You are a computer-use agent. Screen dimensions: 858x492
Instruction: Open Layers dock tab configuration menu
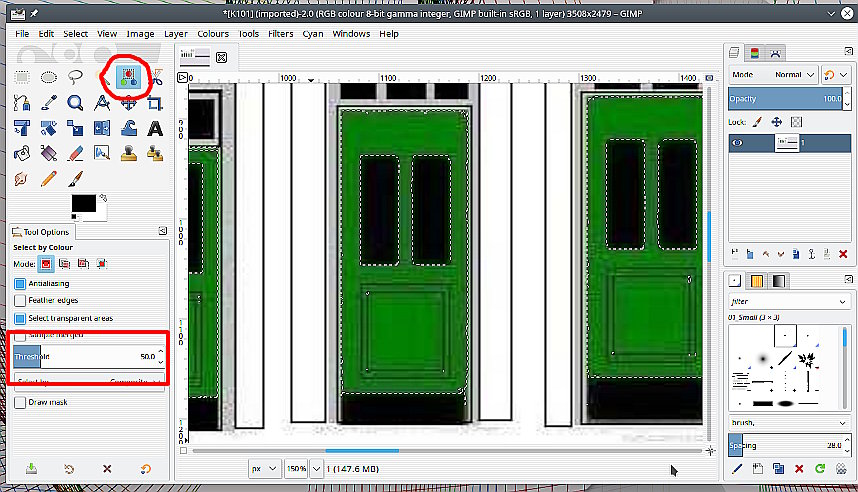pos(848,51)
